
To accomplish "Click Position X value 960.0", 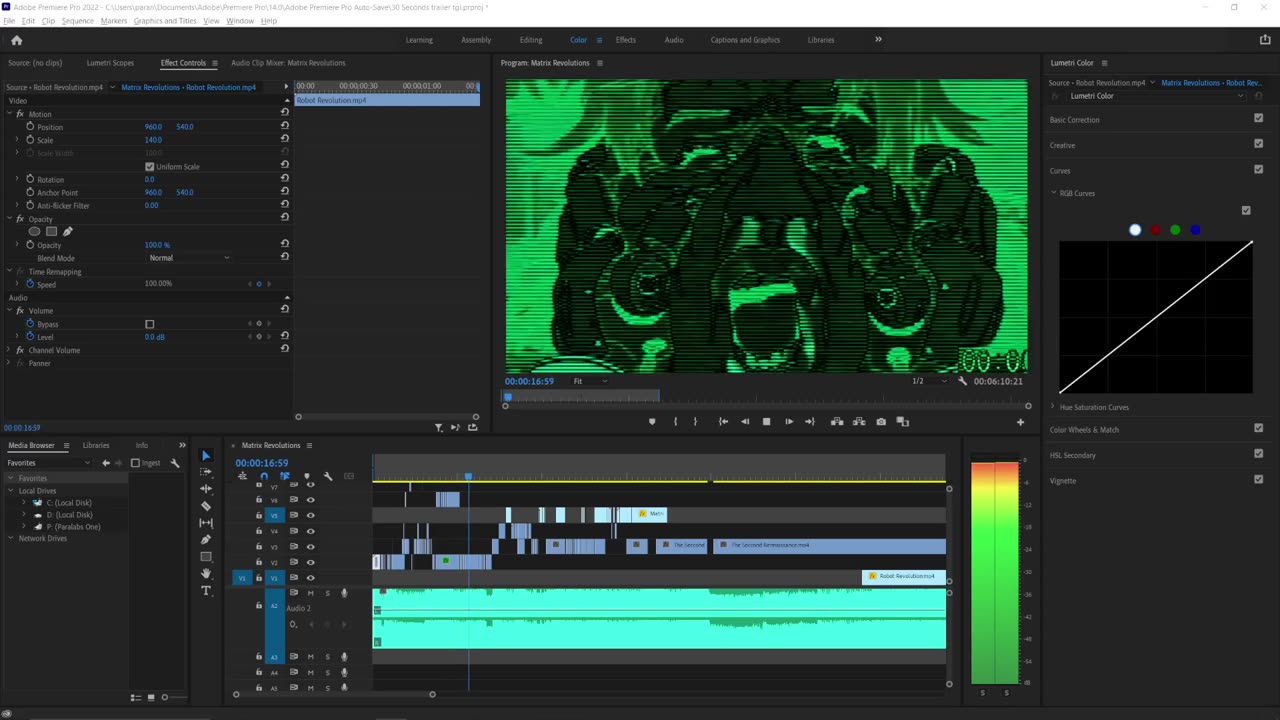I will (153, 127).
